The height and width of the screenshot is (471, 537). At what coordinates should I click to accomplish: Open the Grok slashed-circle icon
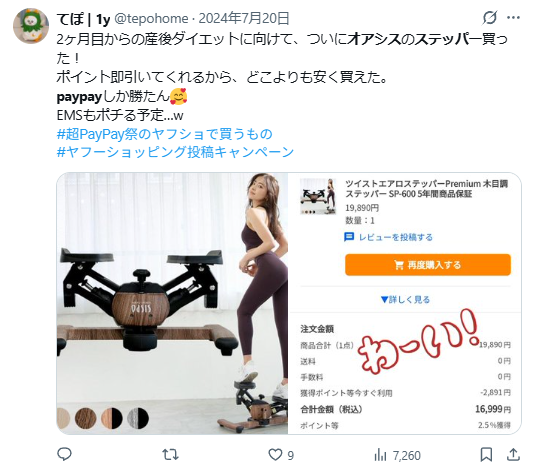tap(490, 17)
